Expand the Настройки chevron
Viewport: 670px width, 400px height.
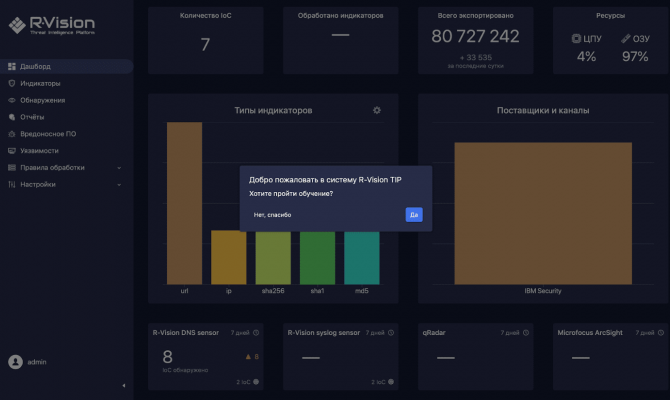pos(119,185)
